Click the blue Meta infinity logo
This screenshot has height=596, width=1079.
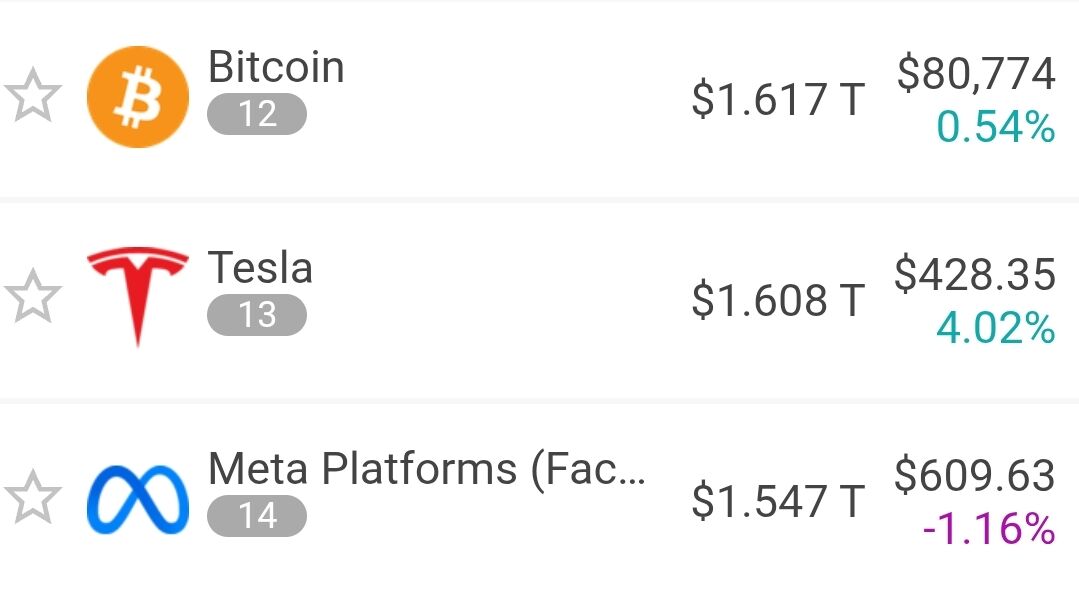[138, 500]
